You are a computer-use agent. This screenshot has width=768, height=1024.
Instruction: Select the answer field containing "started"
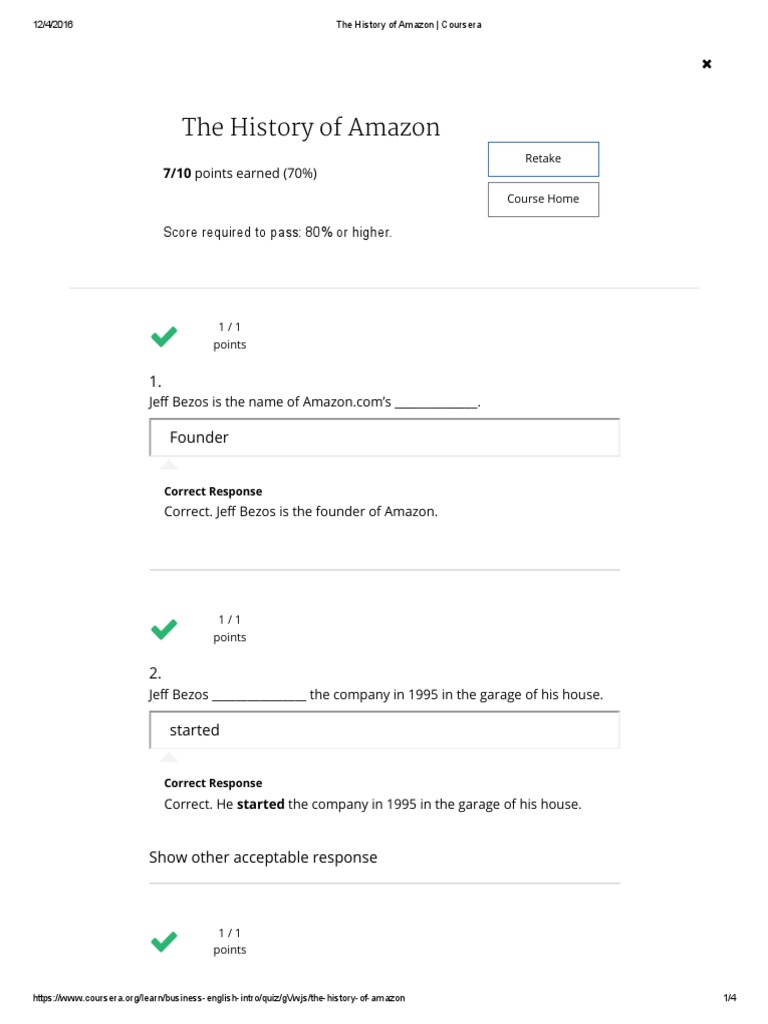(x=384, y=730)
